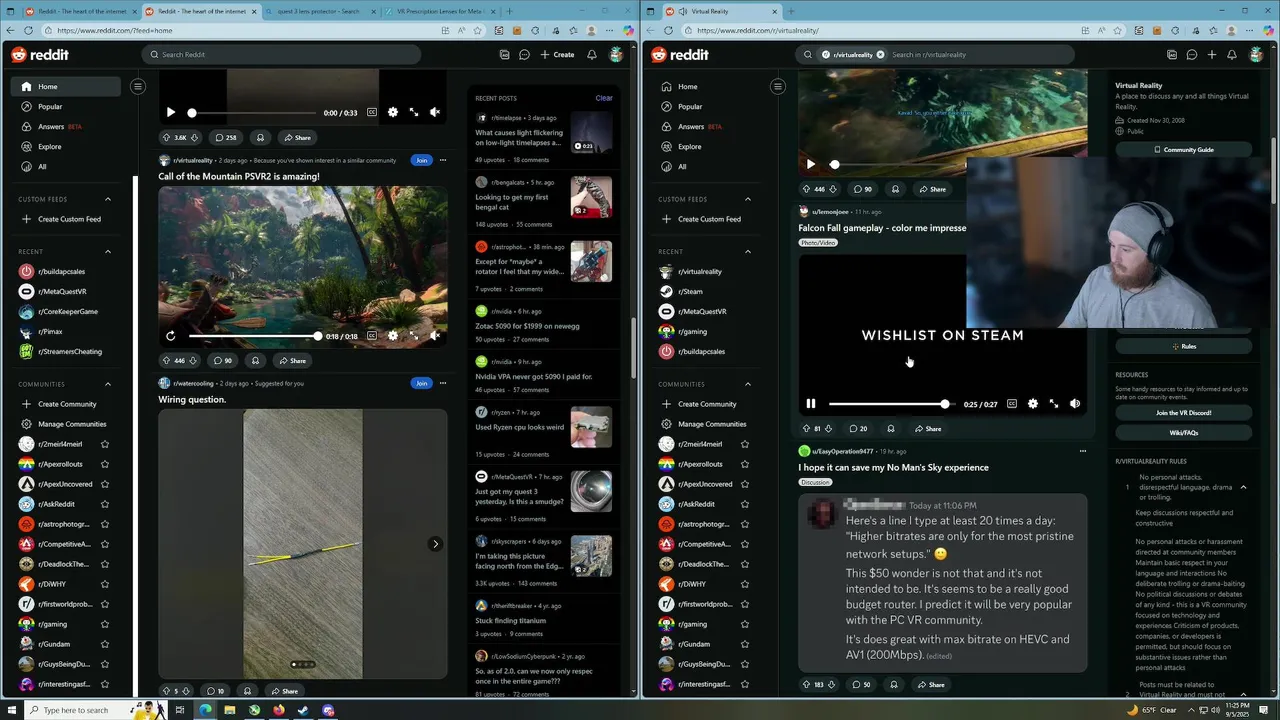The image size is (1280, 720).
Task: Open settings gear on top left-window video player
Action: coord(393,113)
